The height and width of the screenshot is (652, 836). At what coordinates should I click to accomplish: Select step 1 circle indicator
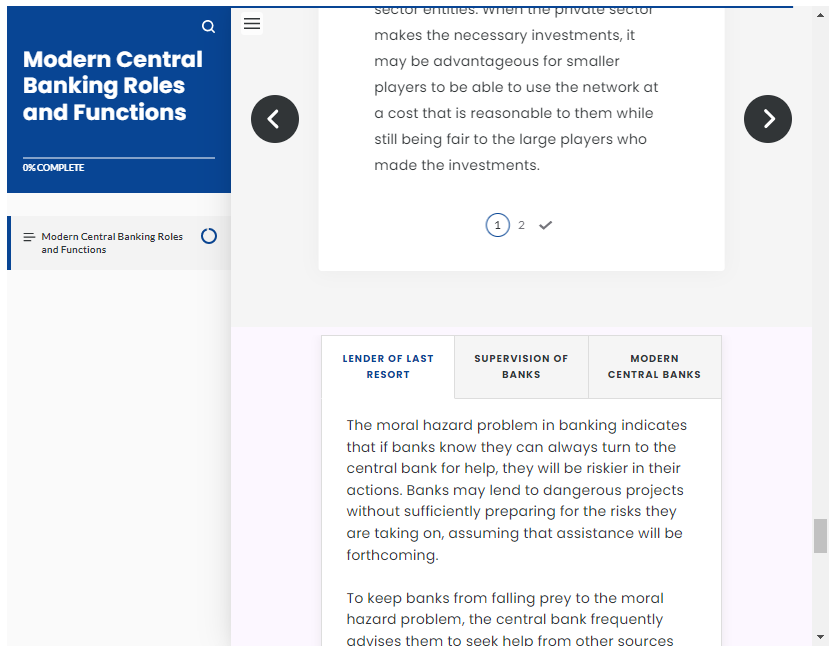pos(497,225)
